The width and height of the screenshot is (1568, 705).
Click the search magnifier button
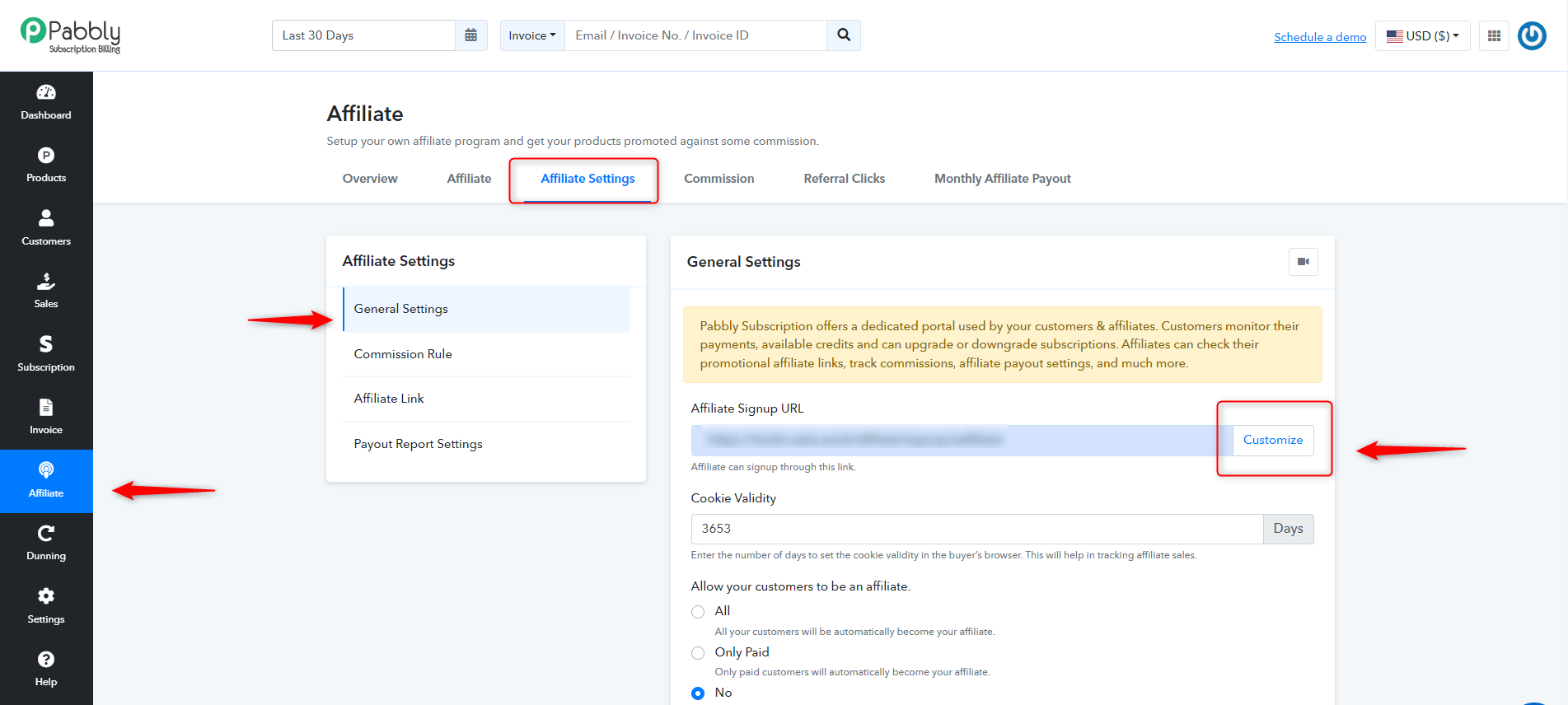click(844, 35)
